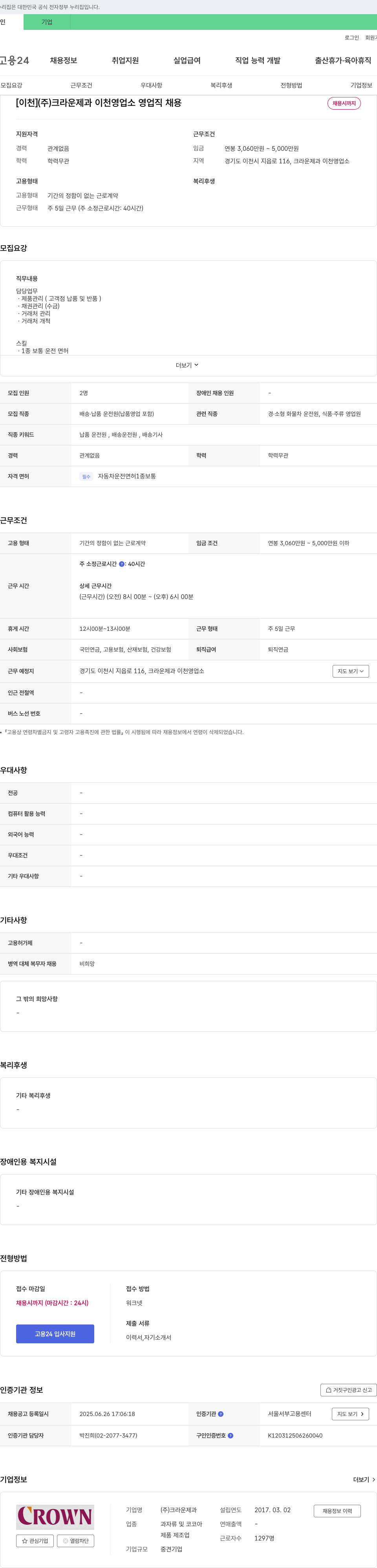The image size is (377, 1568).
Task: Toggle 열람차단 for this company
Action: click(x=75, y=1541)
